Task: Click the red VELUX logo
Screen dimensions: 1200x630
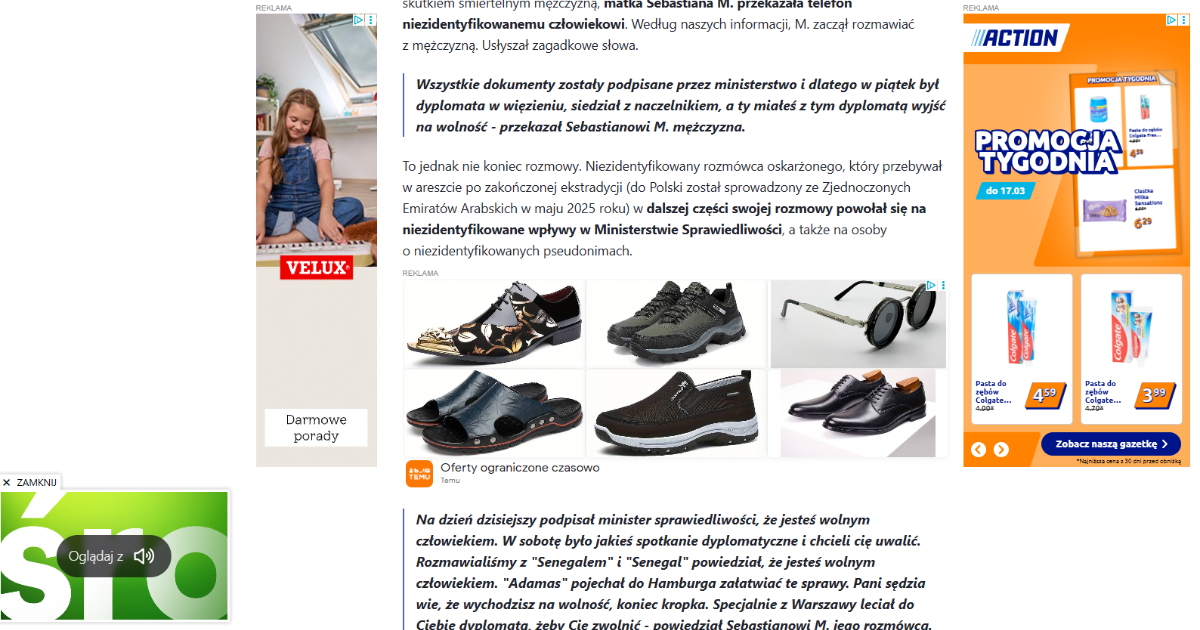Action: click(x=317, y=268)
